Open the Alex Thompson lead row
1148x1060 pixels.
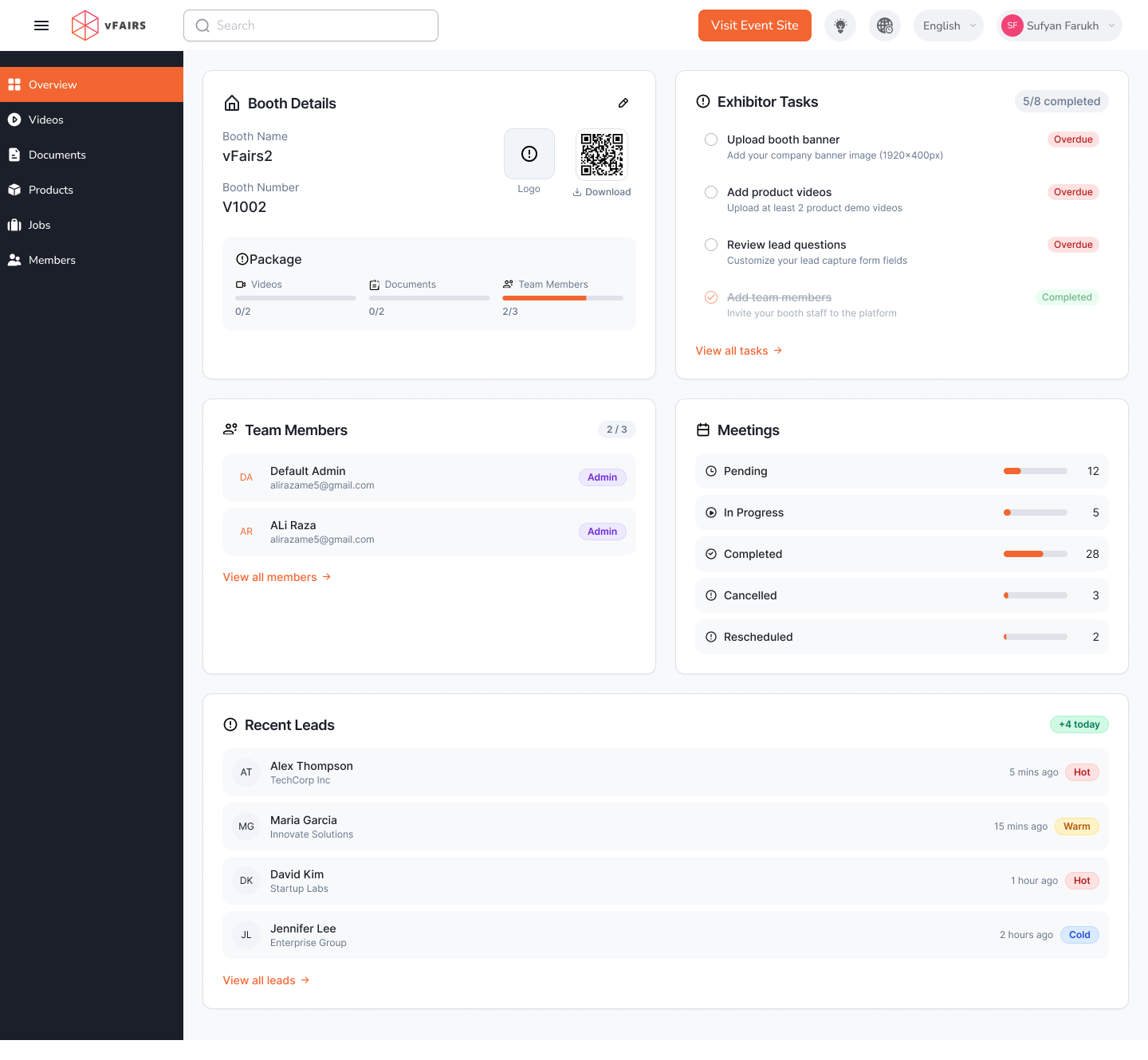point(666,772)
